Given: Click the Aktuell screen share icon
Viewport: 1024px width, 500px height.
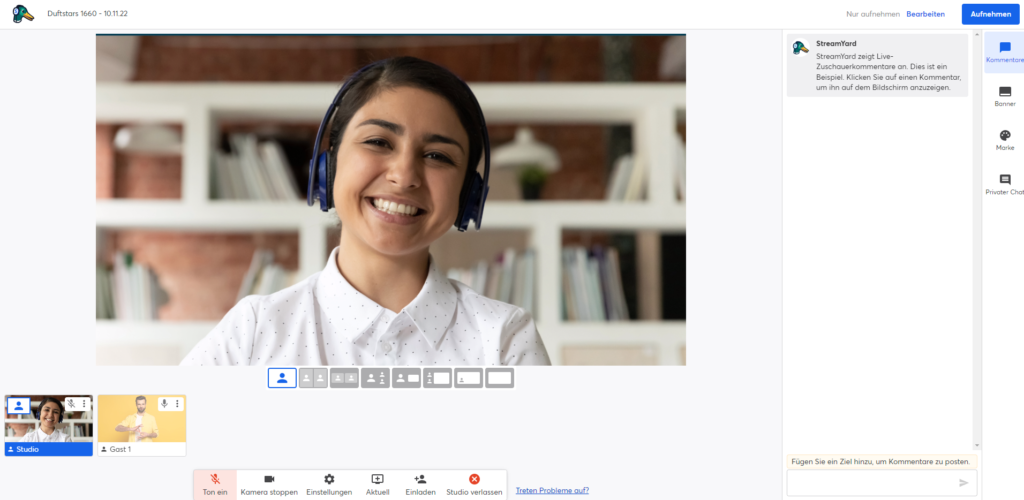Looking at the screenshot, I should tap(377, 484).
